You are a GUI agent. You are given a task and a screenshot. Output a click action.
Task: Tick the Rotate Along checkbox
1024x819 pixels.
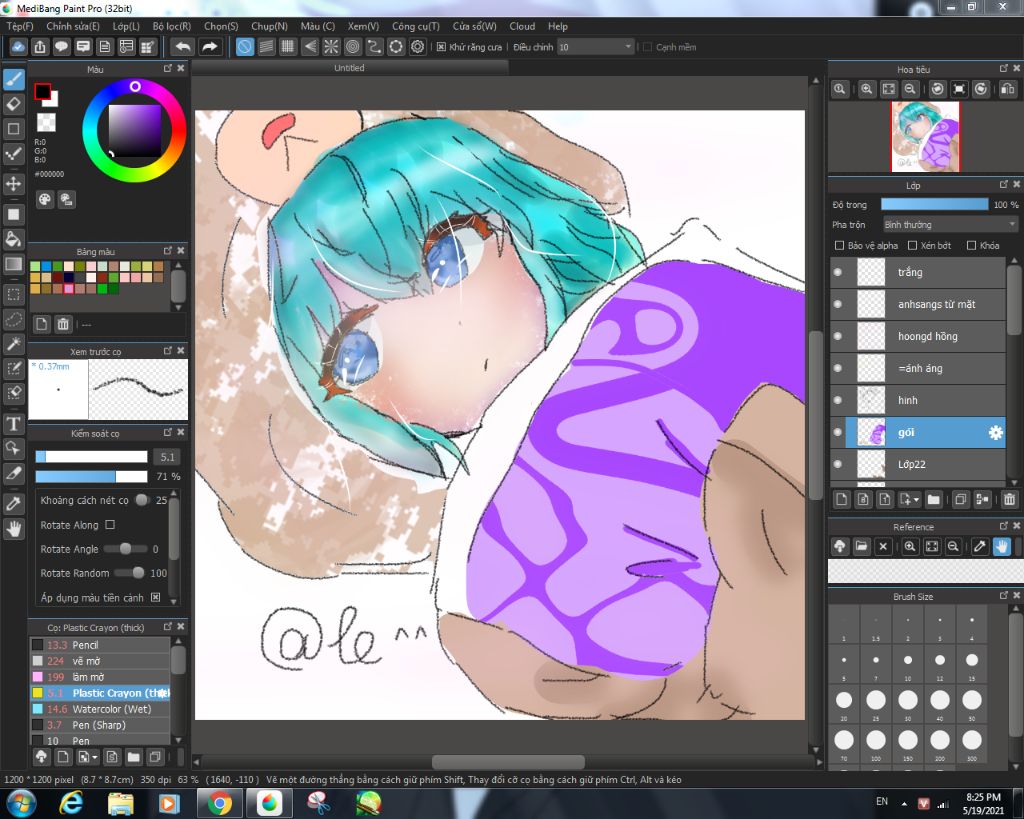(110, 524)
